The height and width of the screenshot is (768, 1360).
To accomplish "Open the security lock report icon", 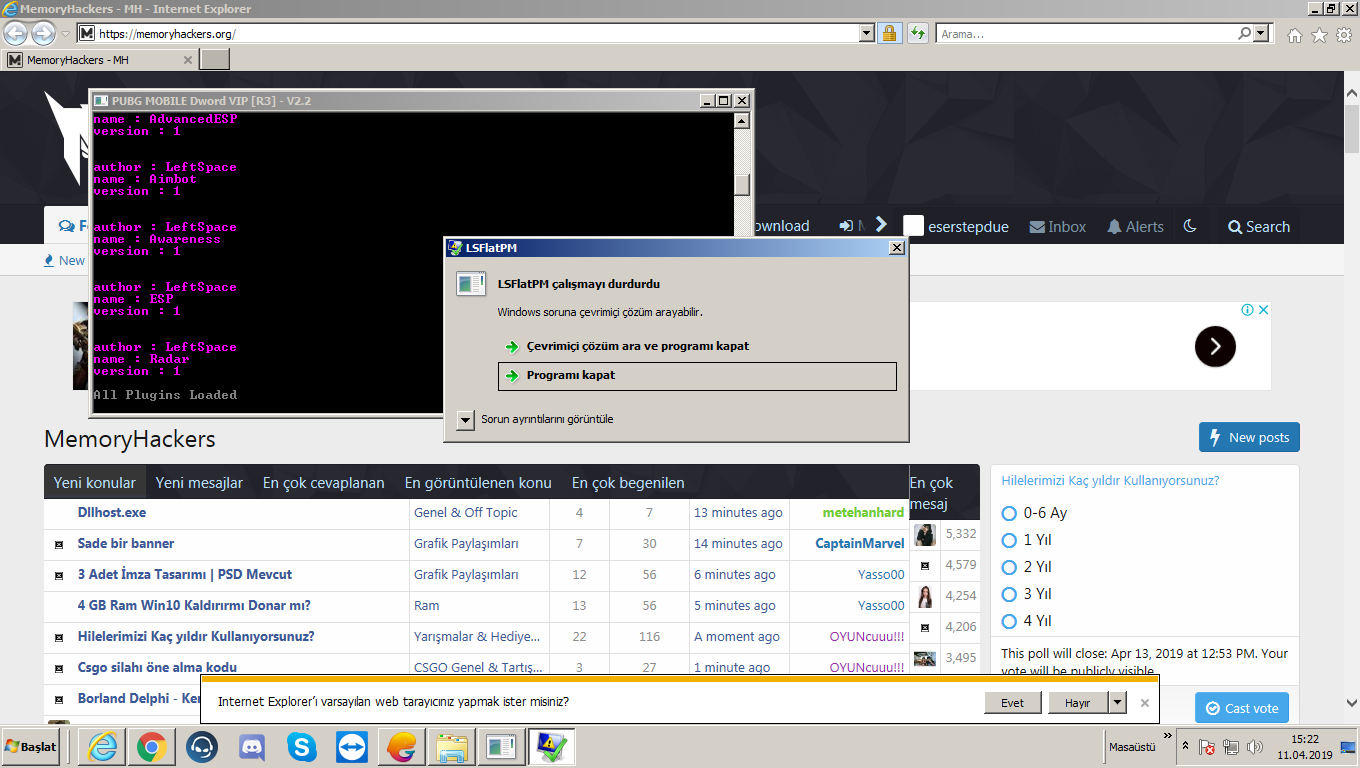I will coord(888,33).
